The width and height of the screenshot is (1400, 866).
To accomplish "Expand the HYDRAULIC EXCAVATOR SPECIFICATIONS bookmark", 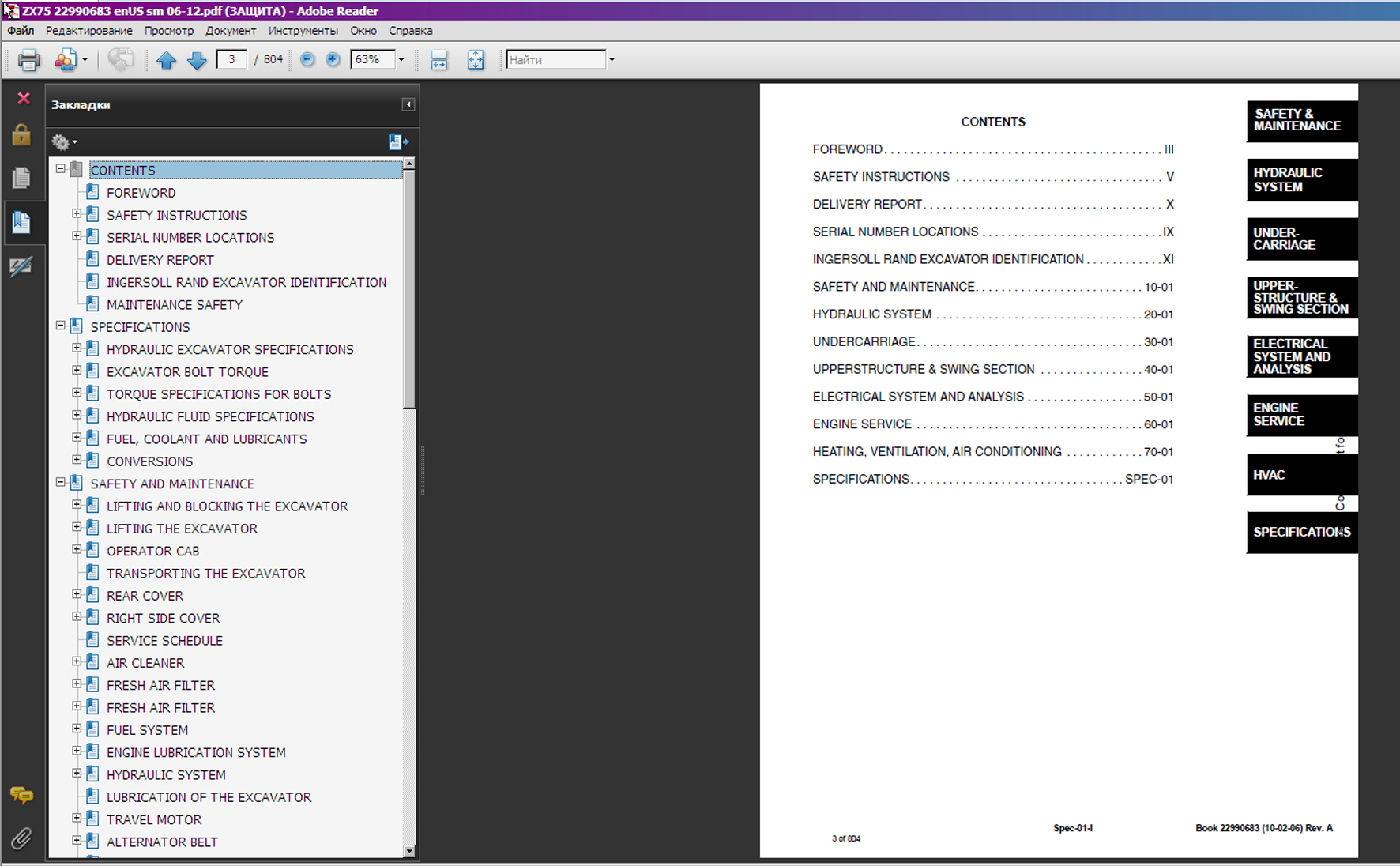I will [x=77, y=348].
